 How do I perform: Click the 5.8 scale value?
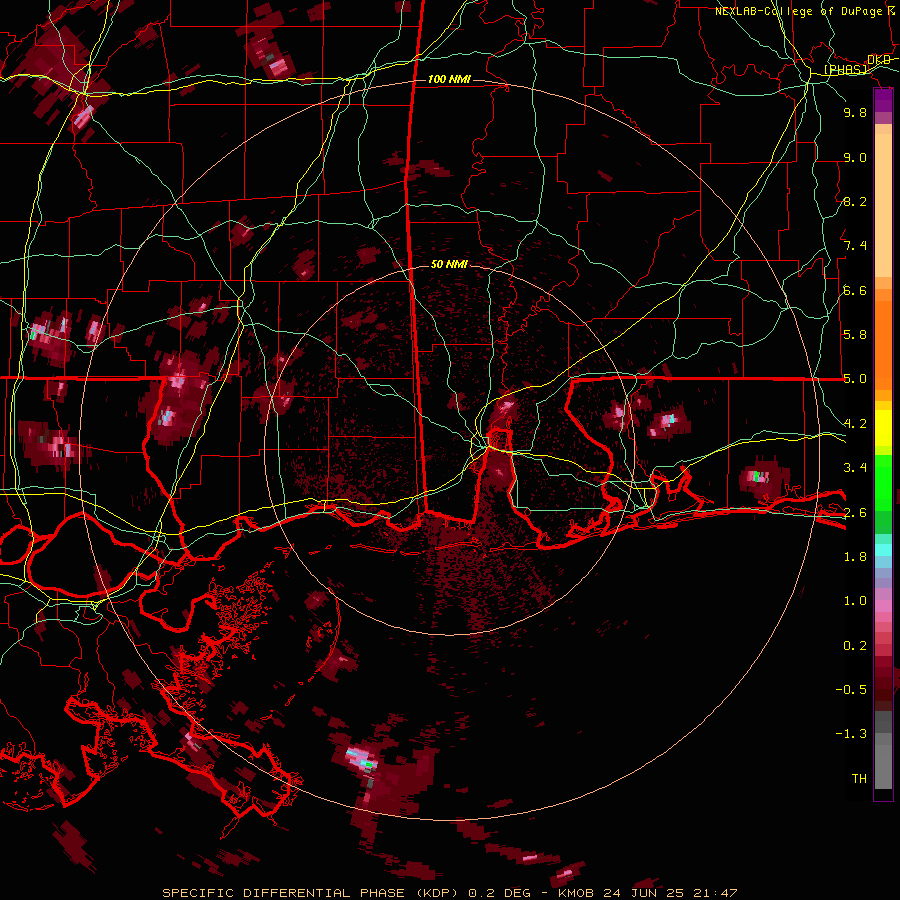(855, 335)
